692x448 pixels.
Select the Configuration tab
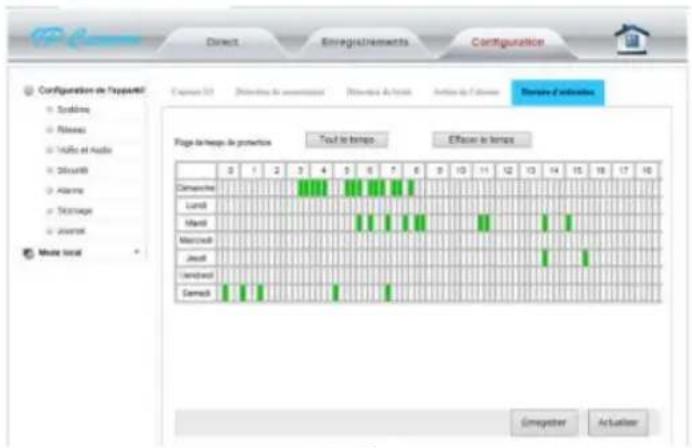[x=508, y=42]
